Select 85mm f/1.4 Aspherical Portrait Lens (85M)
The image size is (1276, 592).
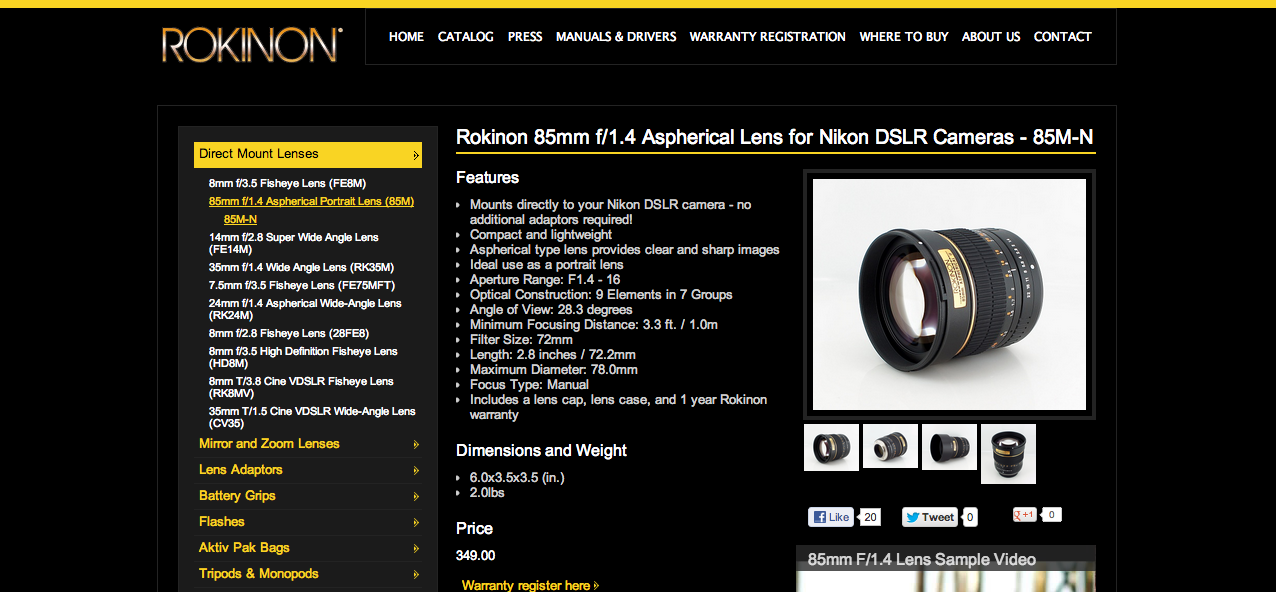point(311,202)
